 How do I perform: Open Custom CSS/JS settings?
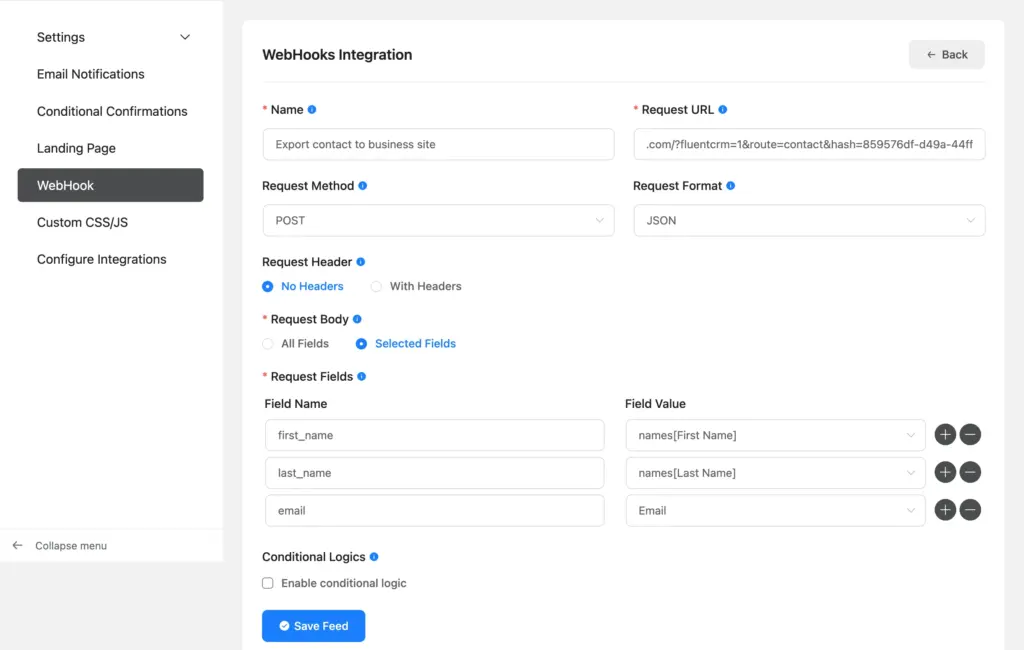point(82,222)
